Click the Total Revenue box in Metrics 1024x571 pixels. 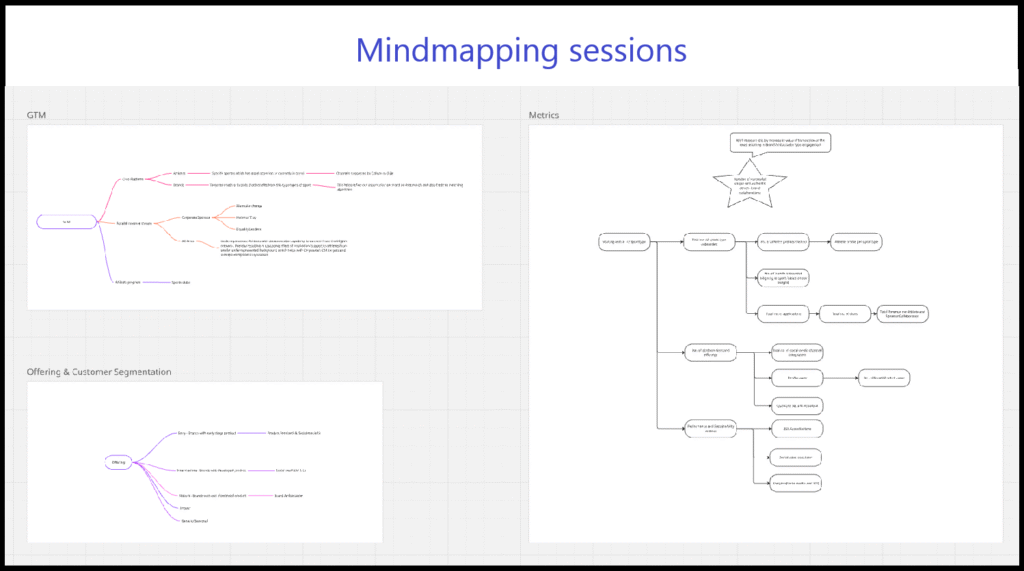[903, 313]
